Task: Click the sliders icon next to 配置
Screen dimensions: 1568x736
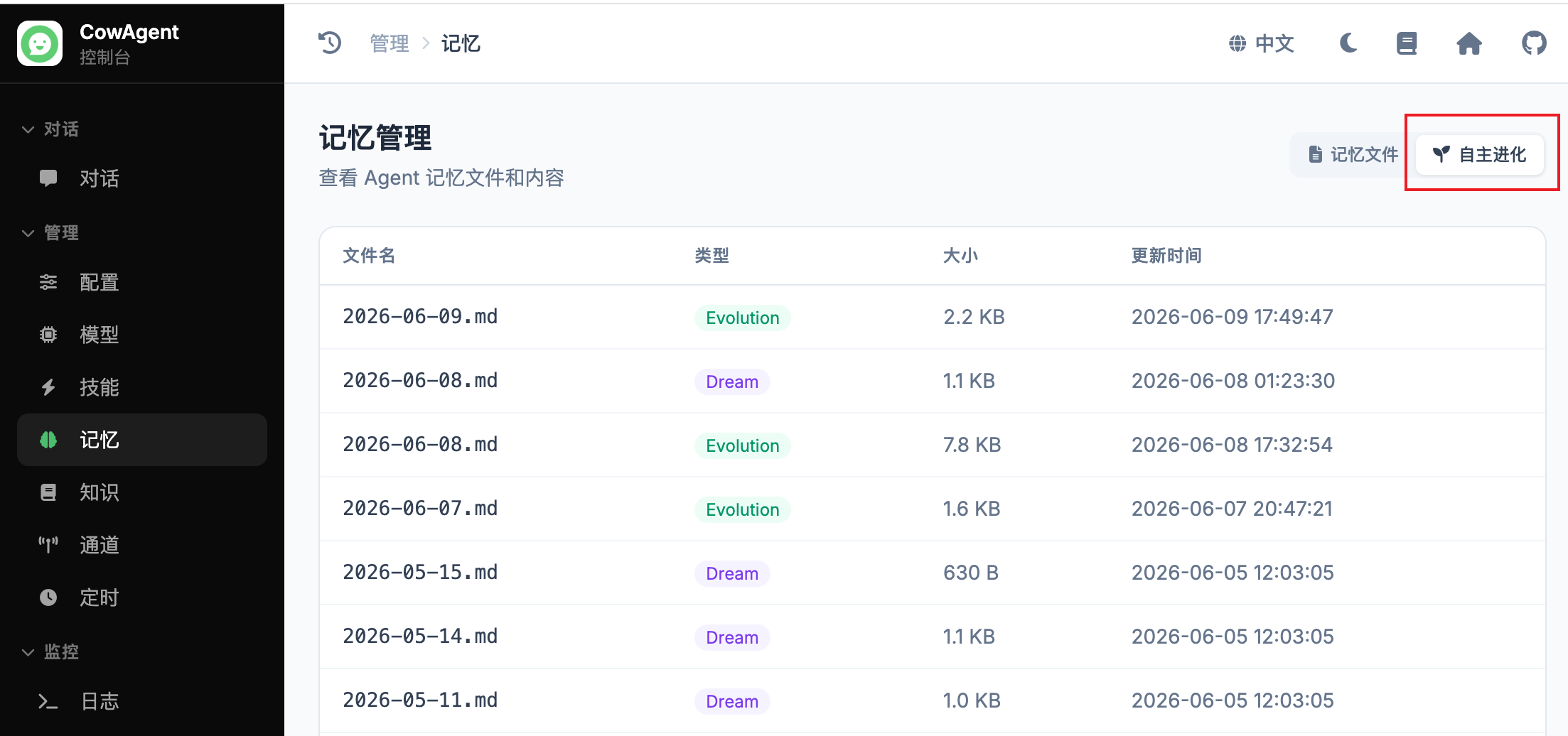Action: click(x=48, y=282)
